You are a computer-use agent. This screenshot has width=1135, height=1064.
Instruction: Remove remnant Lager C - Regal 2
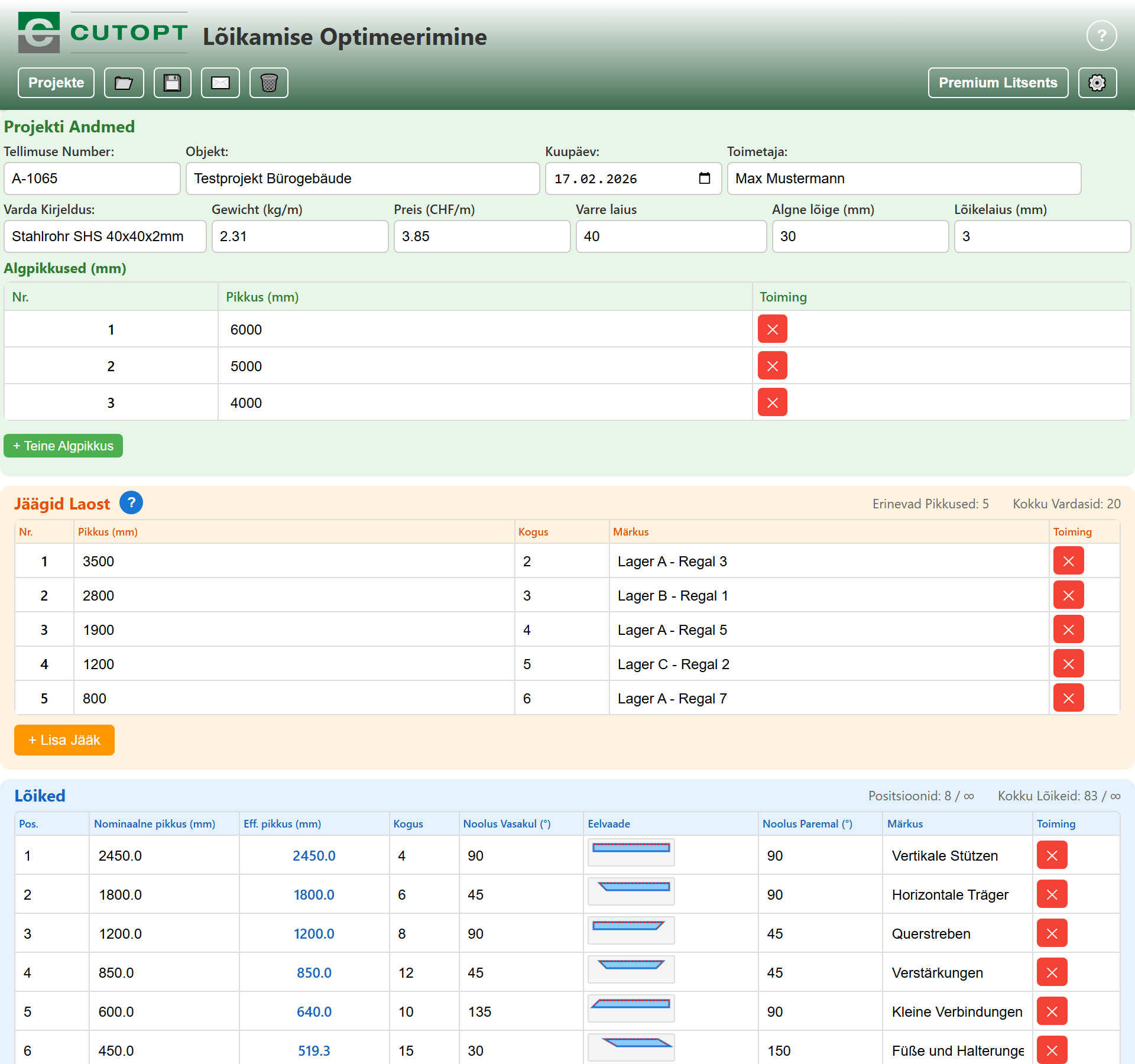click(x=1068, y=664)
